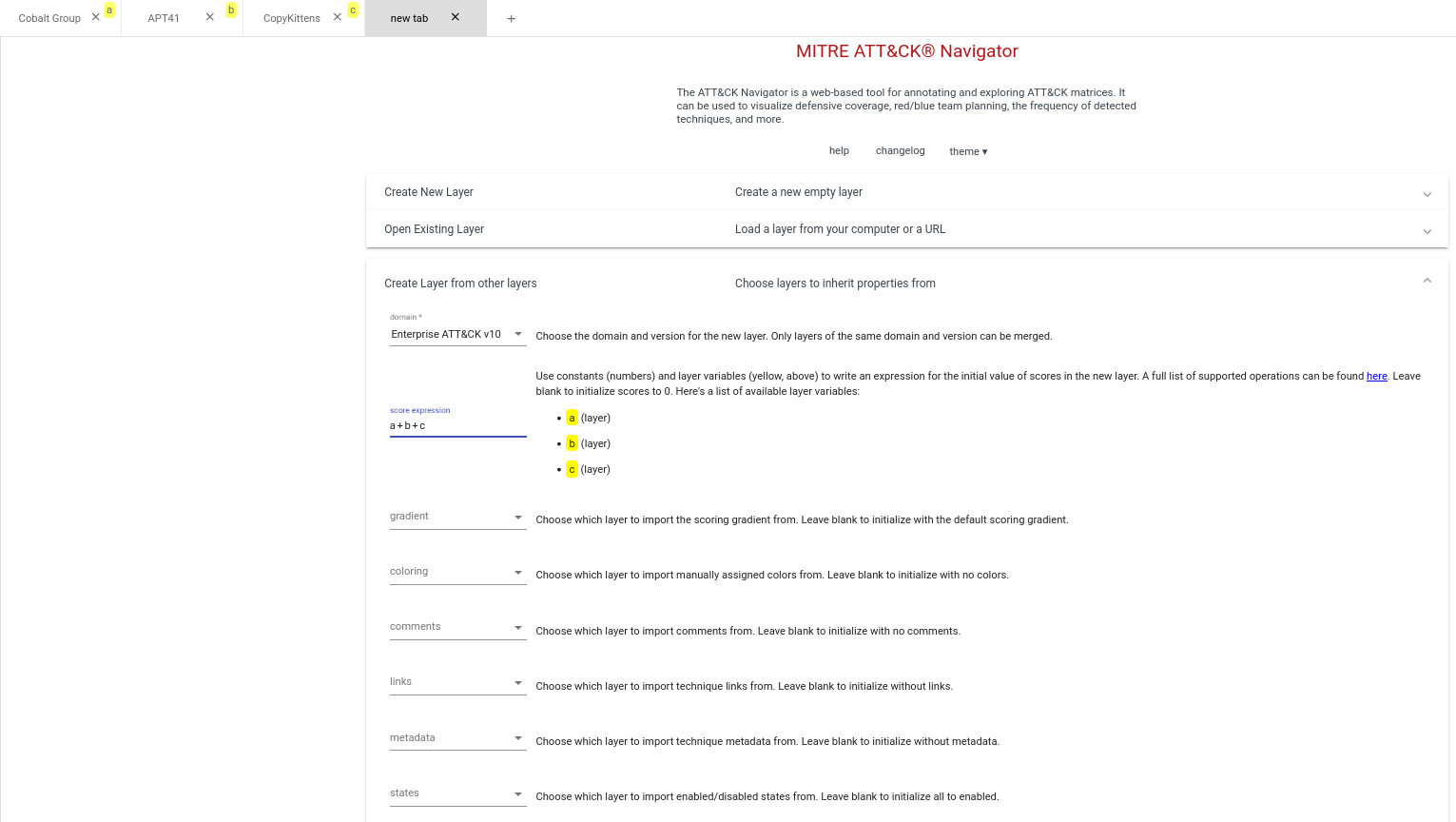Click 'Create a new empty layer' description
Image resolution: width=1456 pixels, height=822 pixels.
(799, 192)
